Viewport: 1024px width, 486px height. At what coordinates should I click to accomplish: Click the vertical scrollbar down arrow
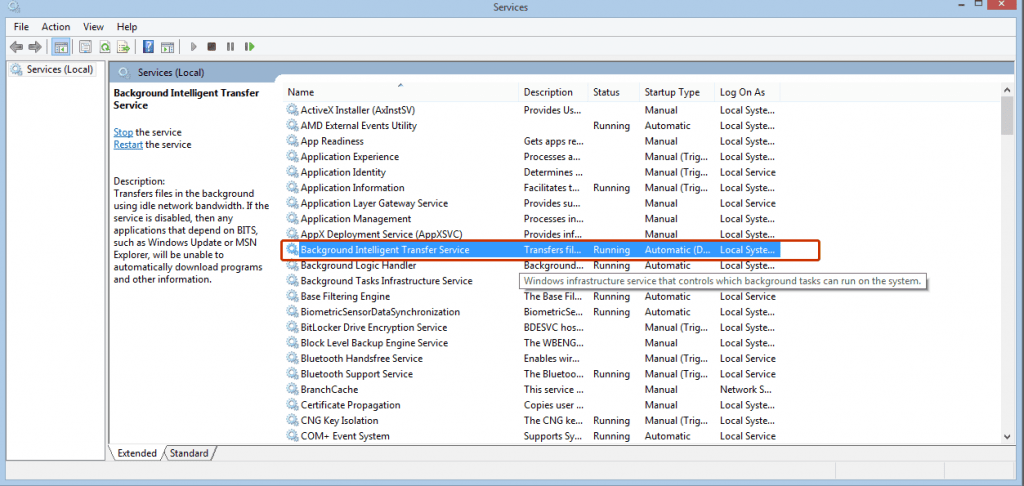[x=1006, y=437]
